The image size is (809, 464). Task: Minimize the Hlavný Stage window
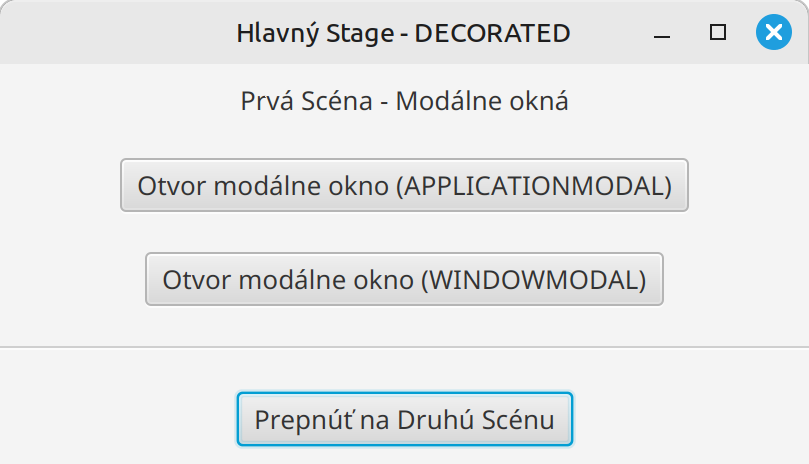point(662,34)
